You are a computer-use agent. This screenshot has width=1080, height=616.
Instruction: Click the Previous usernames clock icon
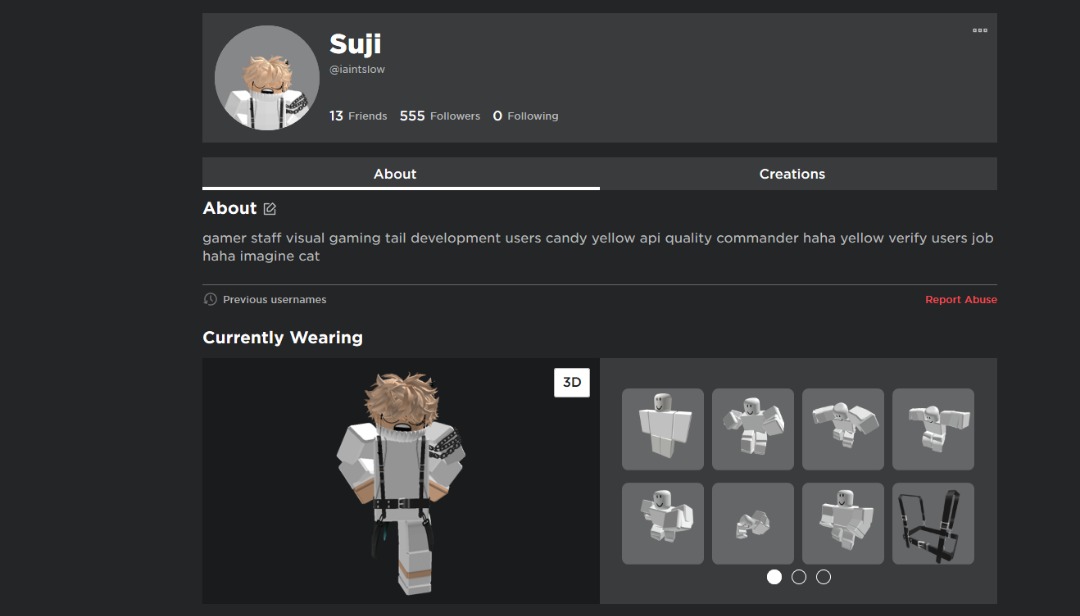pos(210,299)
